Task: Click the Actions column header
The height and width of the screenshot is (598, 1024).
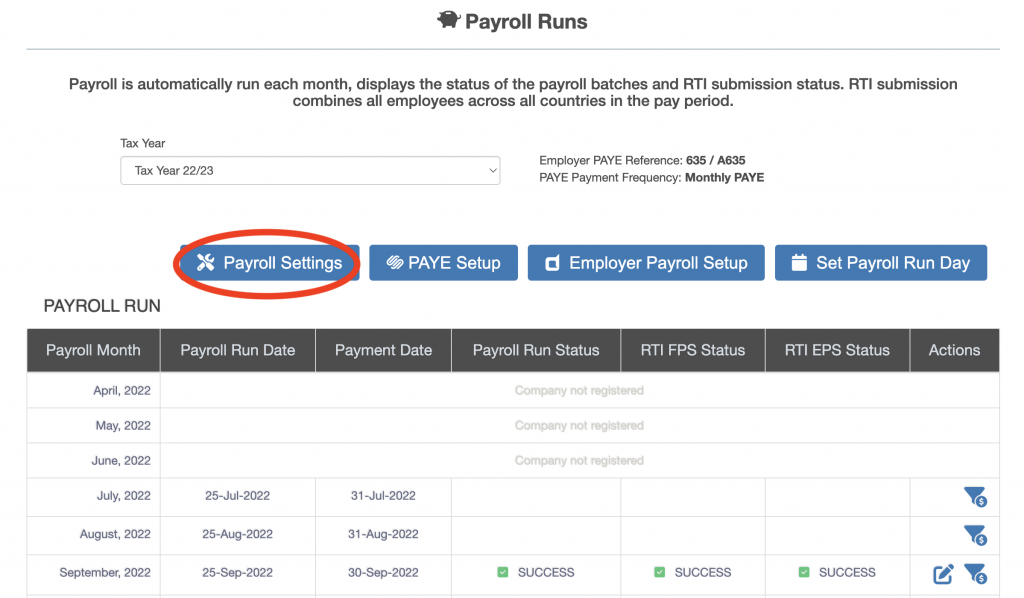Action: [954, 350]
